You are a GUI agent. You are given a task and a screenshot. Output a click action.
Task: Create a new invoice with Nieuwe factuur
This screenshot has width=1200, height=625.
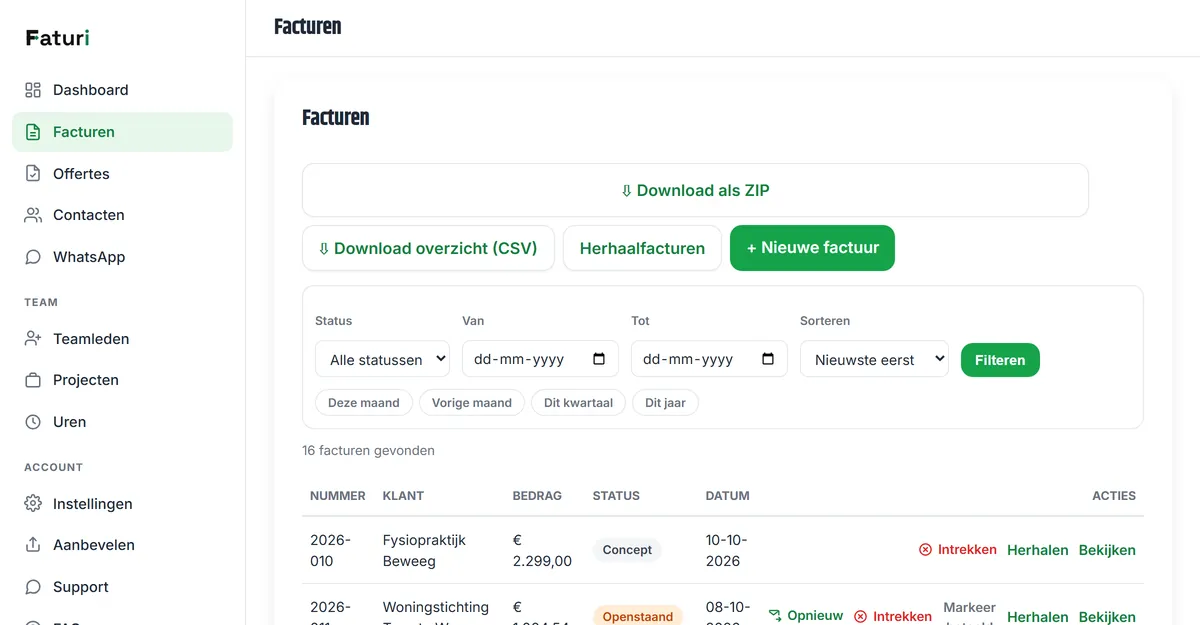pyautogui.click(x=812, y=248)
